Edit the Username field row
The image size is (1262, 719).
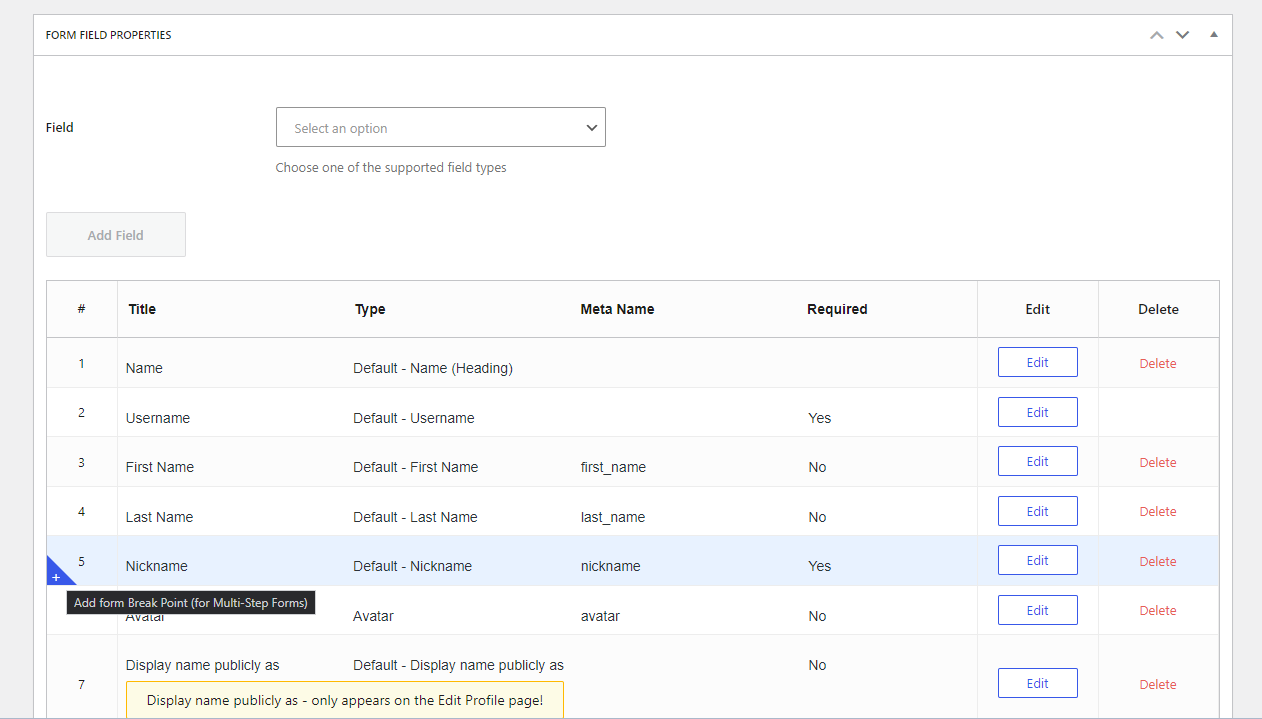1038,412
